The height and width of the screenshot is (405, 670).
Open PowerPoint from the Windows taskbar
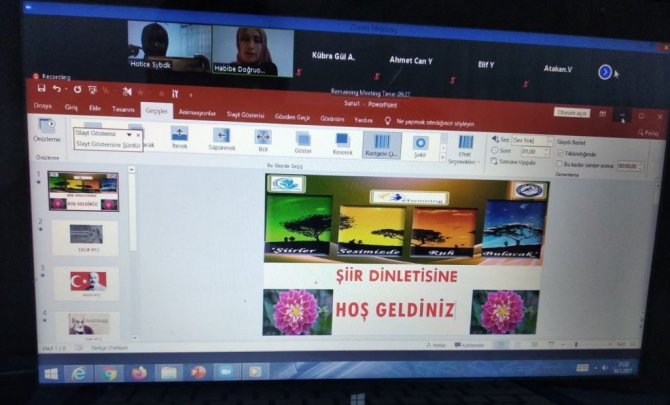[x=197, y=371]
